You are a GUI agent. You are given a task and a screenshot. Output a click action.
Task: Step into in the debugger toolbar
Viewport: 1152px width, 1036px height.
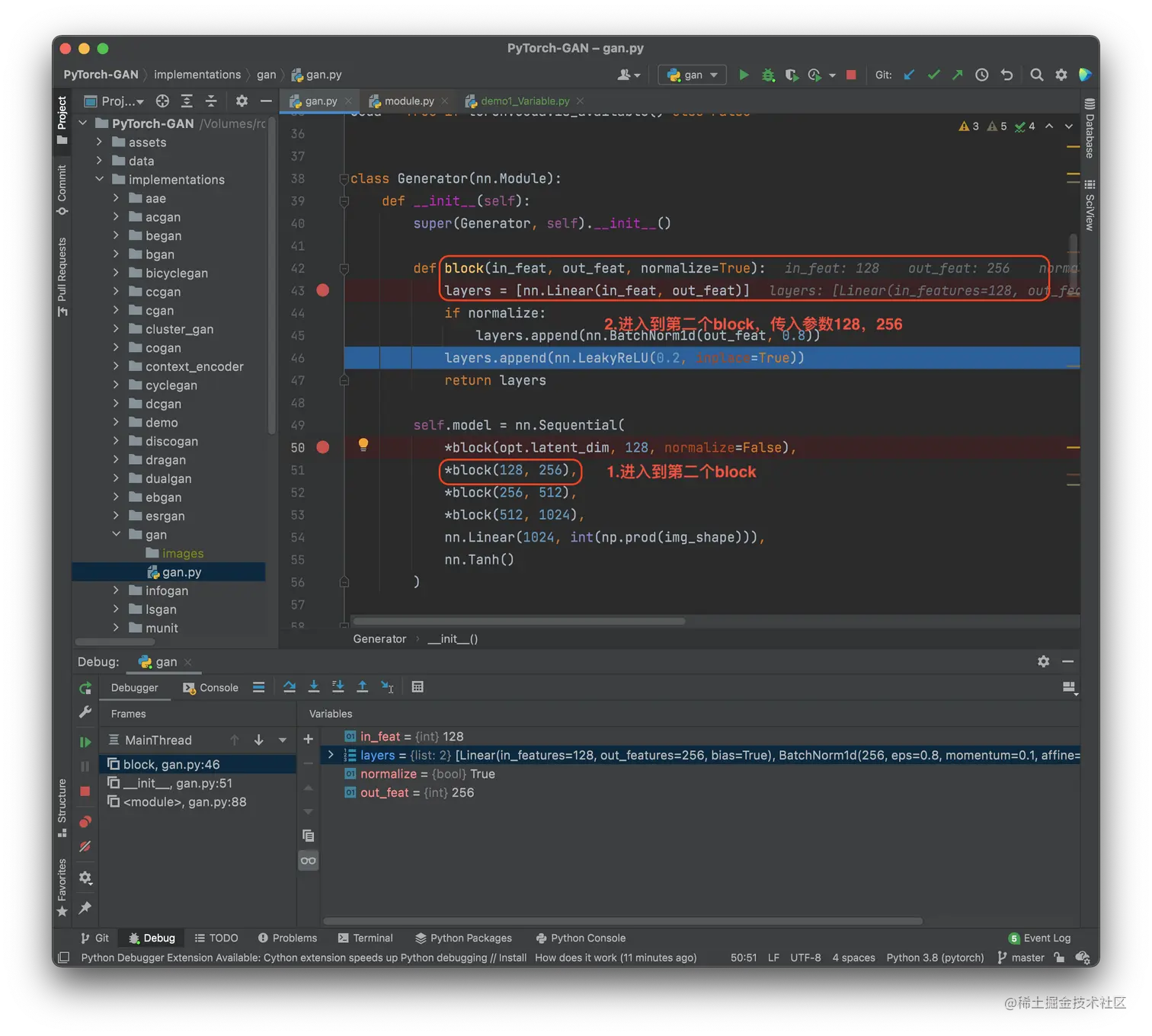(x=313, y=687)
